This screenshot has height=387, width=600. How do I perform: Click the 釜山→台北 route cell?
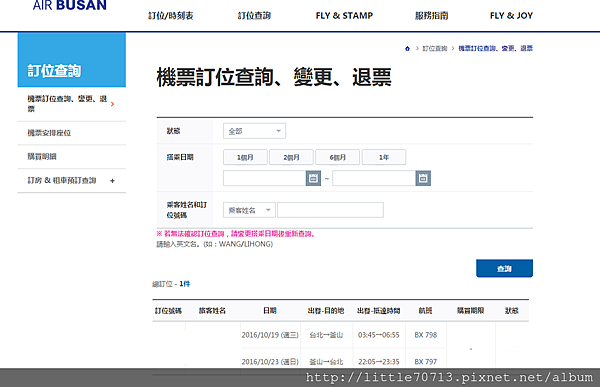pyautogui.click(x=326, y=362)
